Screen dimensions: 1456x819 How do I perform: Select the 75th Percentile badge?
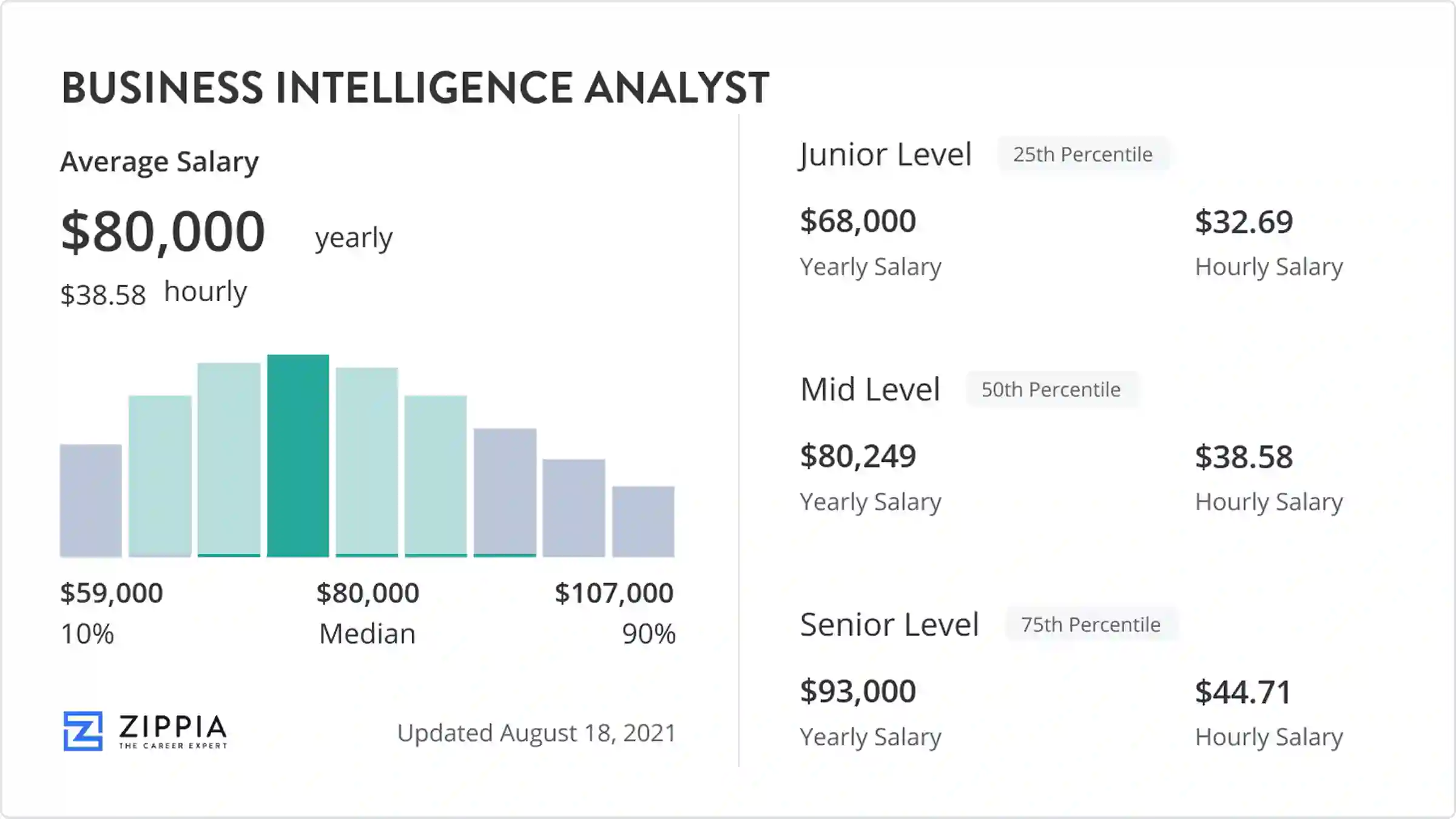pos(1091,624)
